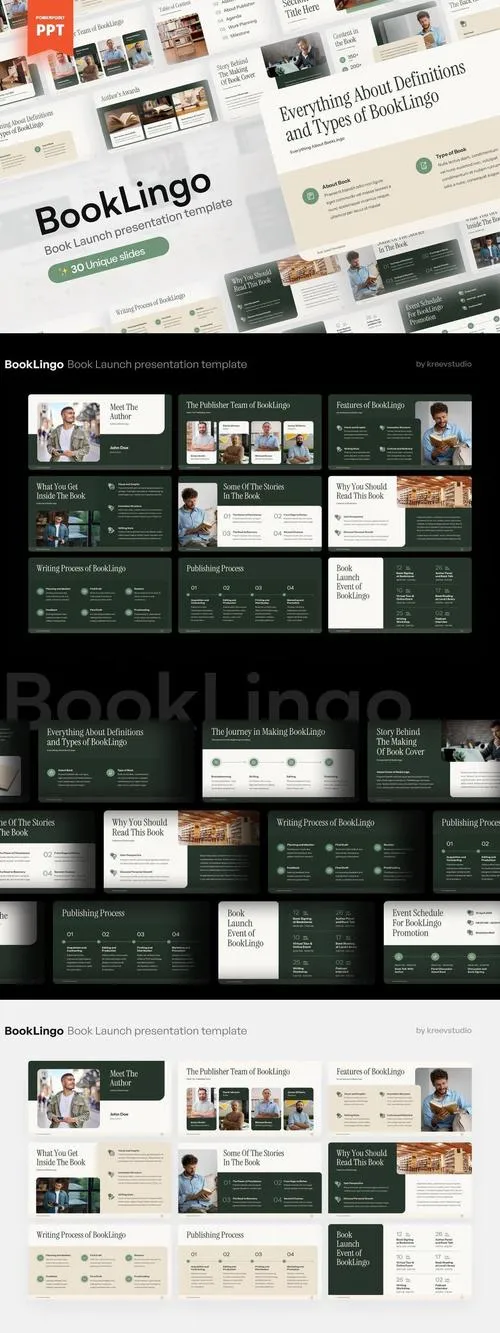Viewport: 500px width, 1333px height.
Task: Open the light-theme Publishing Process slide
Action: coord(250,1262)
